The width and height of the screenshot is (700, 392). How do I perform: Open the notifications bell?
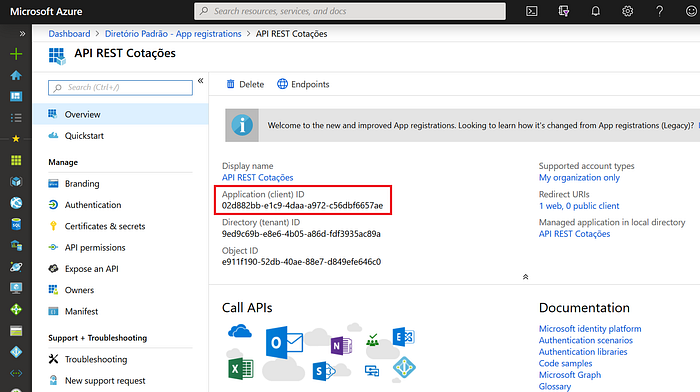[x=596, y=11]
